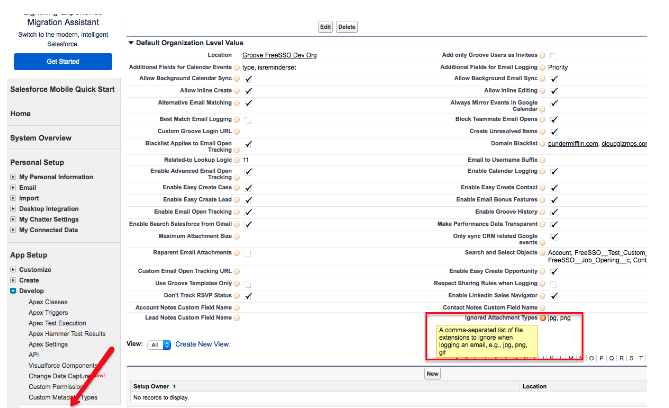Click orange help icon for Ignored Attachment Types

(542, 318)
